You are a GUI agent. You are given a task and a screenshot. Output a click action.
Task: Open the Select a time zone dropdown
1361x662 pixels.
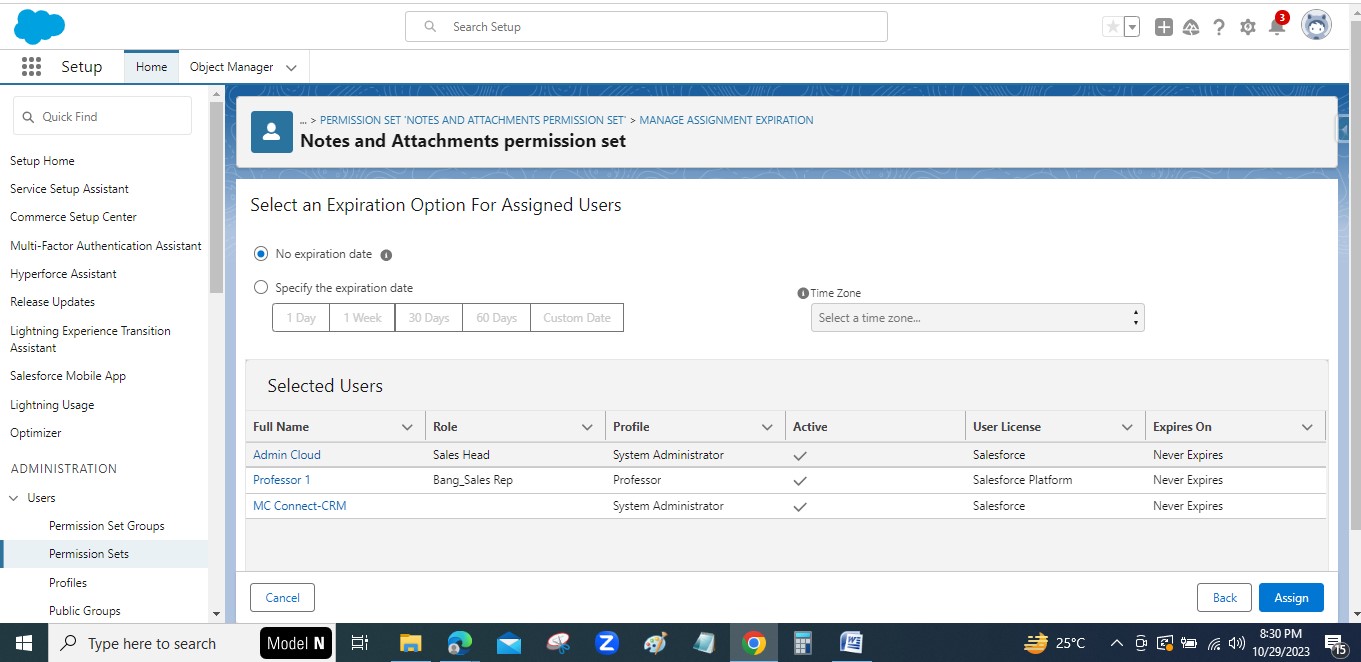tap(978, 318)
